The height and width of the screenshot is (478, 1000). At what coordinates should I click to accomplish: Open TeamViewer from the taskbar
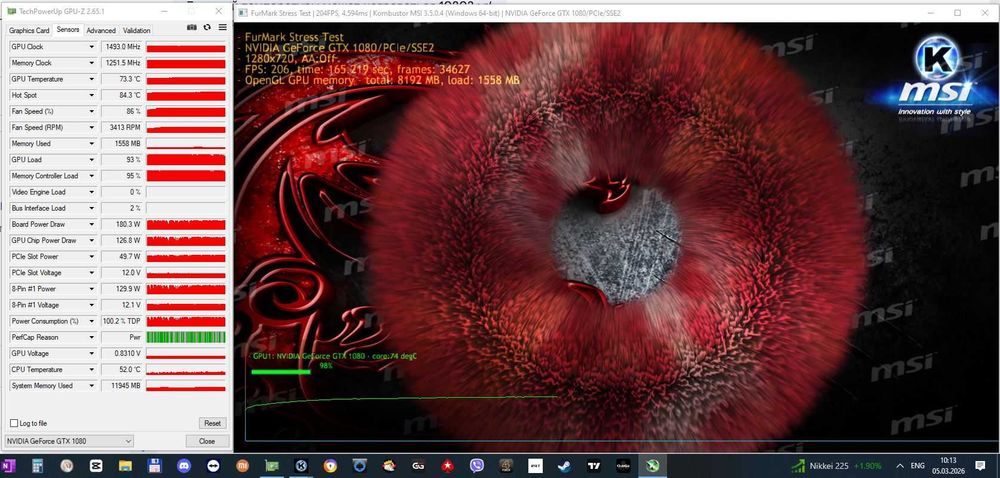click(x=213, y=466)
